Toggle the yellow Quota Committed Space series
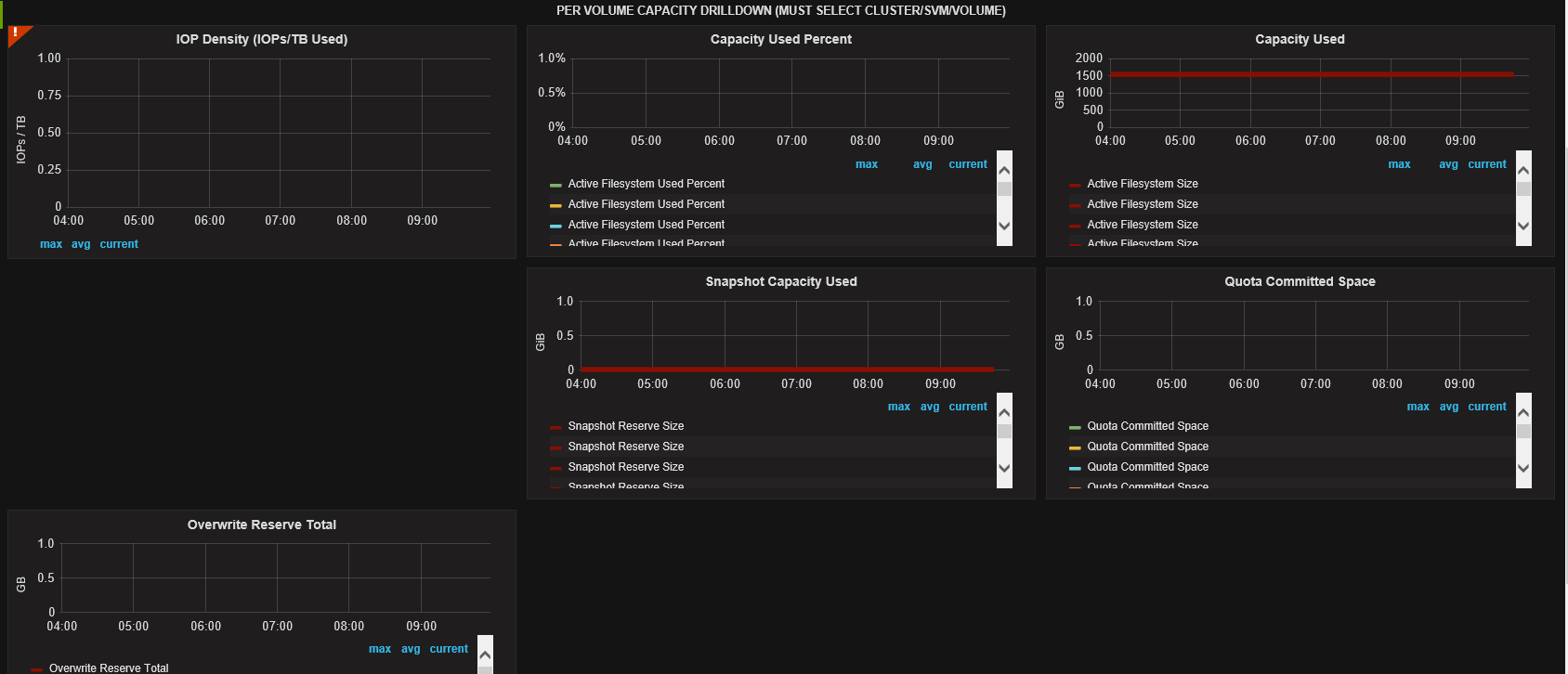 (x=1147, y=447)
